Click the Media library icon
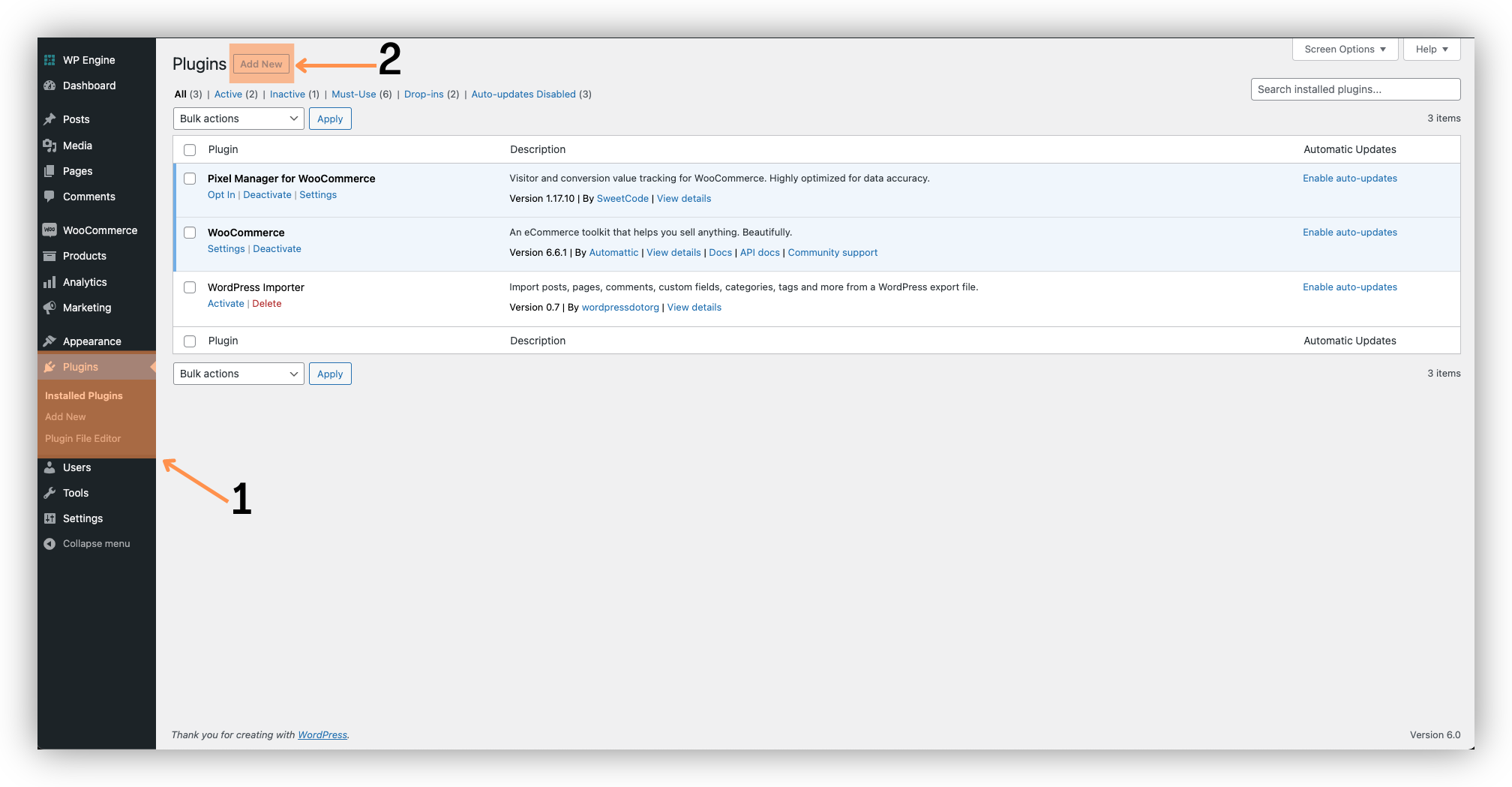The height and width of the screenshot is (787, 1512). click(x=49, y=146)
